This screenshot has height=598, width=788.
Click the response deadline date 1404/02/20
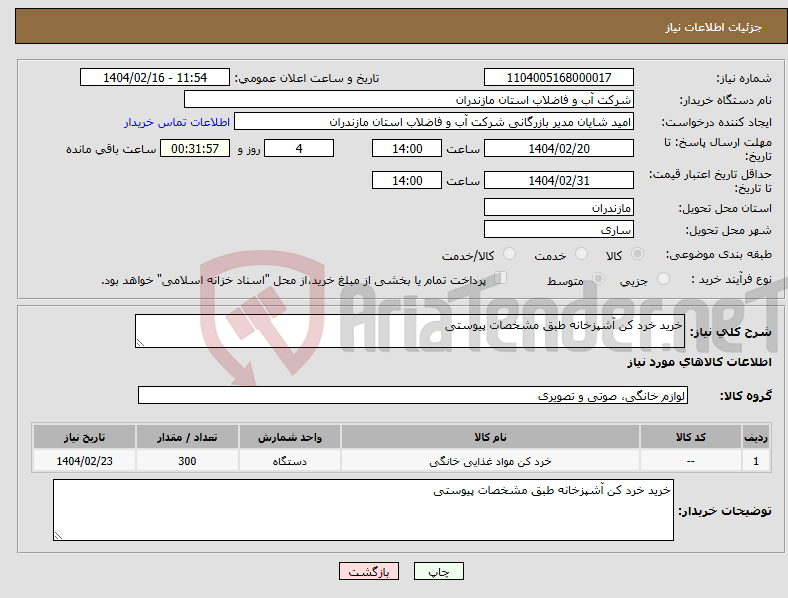pos(559,148)
